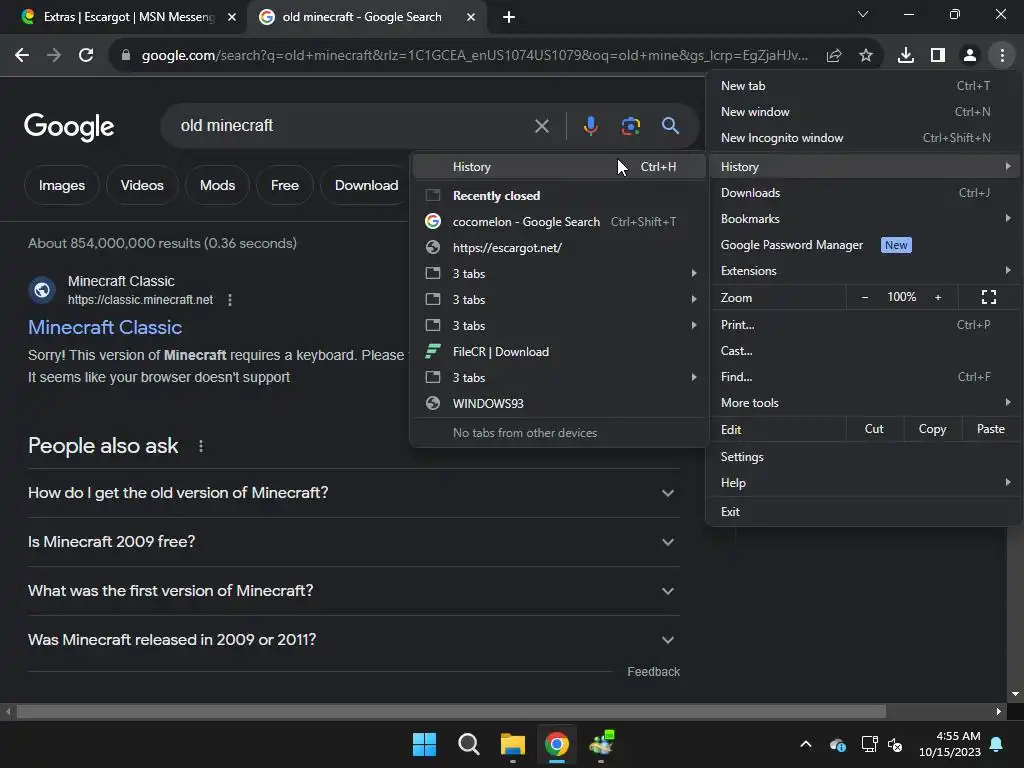Open People also ask options dots
1024x768 pixels.
(x=201, y=446)
